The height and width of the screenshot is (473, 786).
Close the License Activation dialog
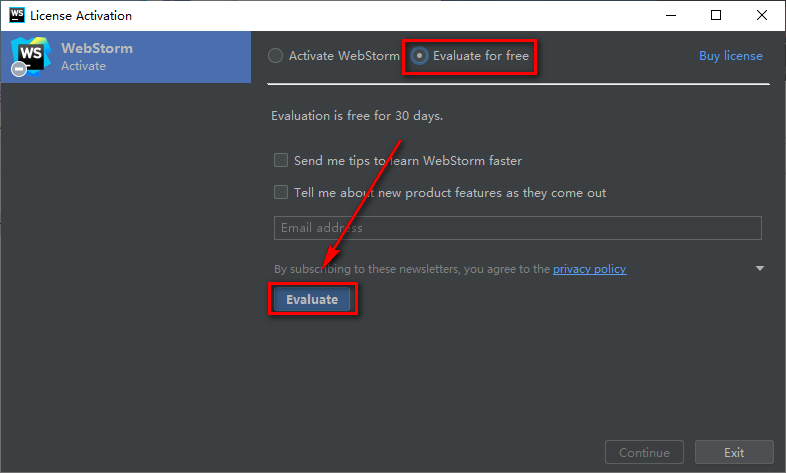coord(762,16)
